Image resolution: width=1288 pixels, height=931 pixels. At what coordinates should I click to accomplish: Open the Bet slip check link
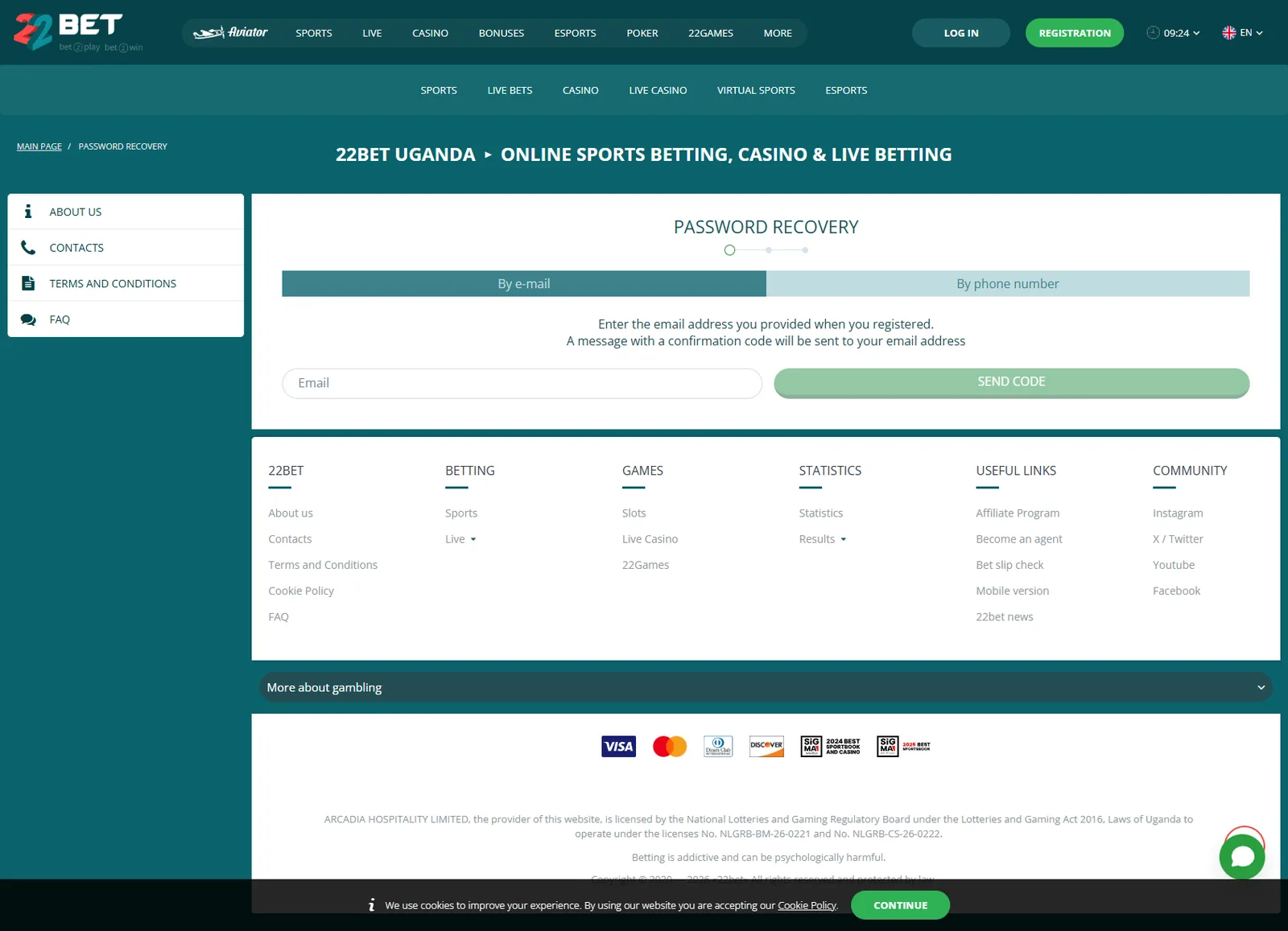(1009, 565)
